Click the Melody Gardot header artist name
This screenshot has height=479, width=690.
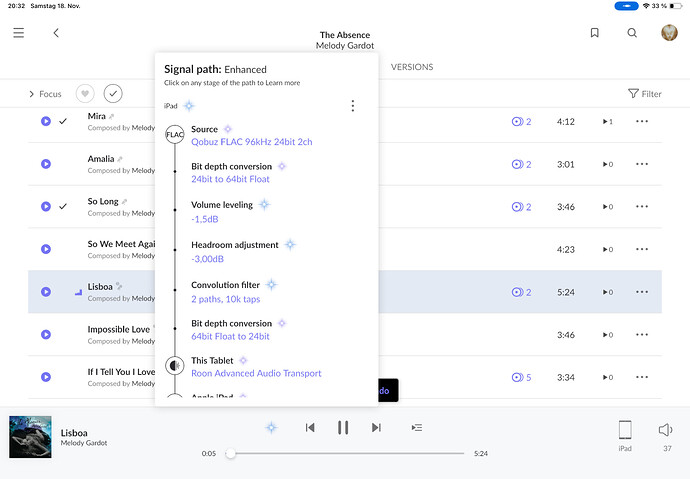[345, 46]
